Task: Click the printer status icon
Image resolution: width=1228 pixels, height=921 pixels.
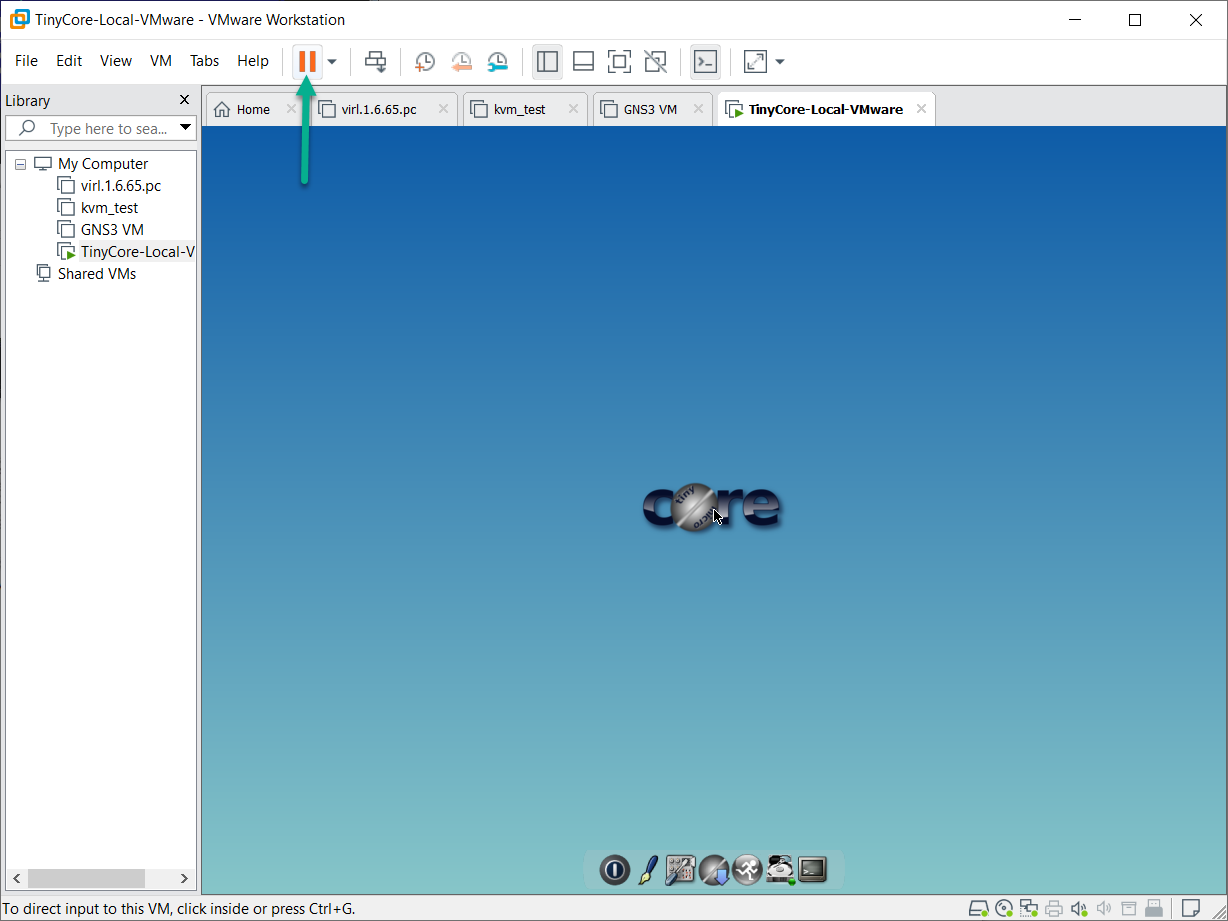Action: click(1054, 909)
